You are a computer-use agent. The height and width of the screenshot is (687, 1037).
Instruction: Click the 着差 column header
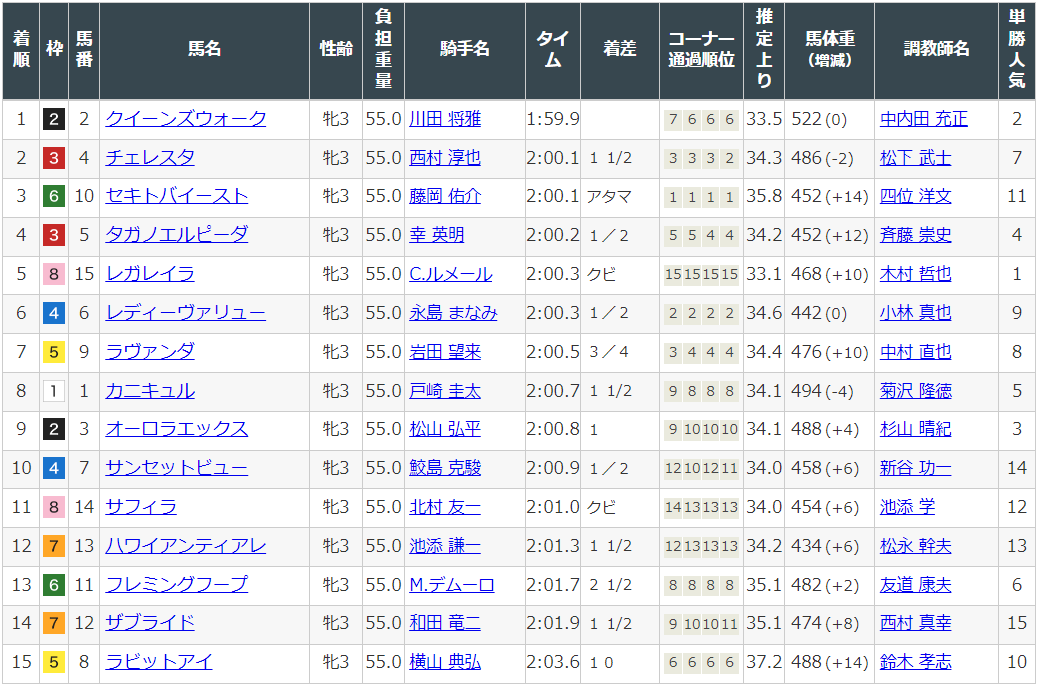pyautogui.click(x=620, y=49)
